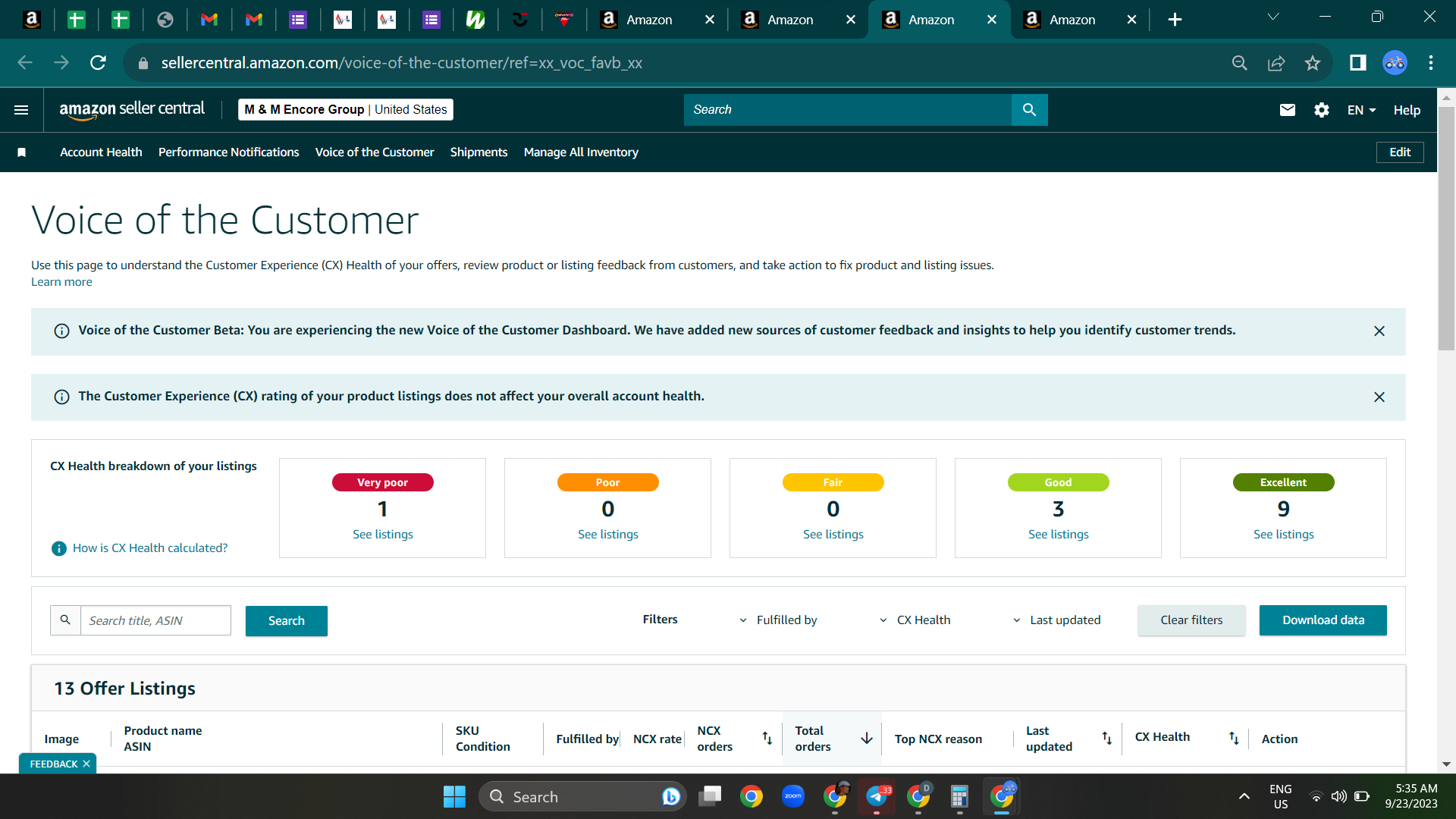Focus the Search title, ASIN field
This screenshot has height=819, width=1456.
coord(155,620)
